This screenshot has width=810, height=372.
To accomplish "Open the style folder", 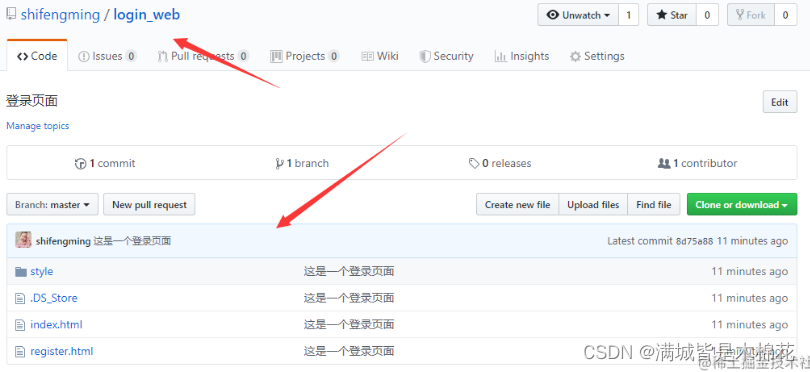I will coord(41,271).
